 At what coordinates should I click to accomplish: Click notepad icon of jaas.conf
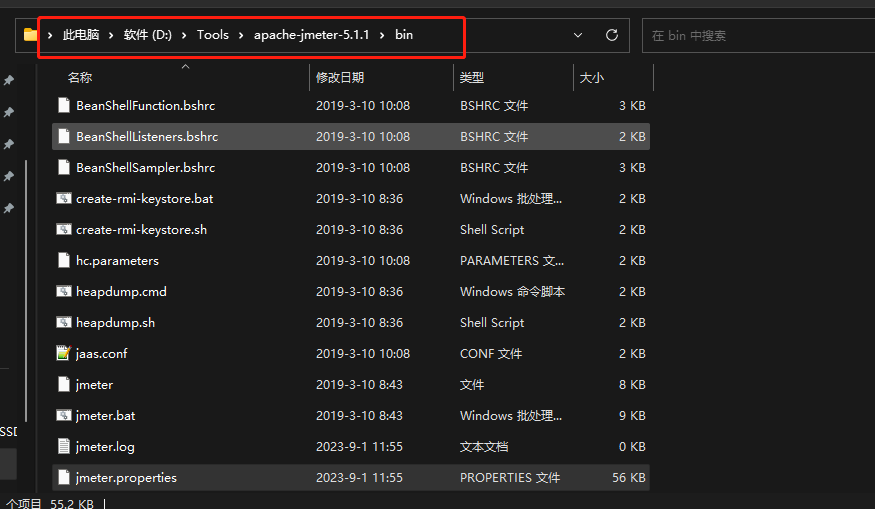pyautogui.click(x=64, y=353)
